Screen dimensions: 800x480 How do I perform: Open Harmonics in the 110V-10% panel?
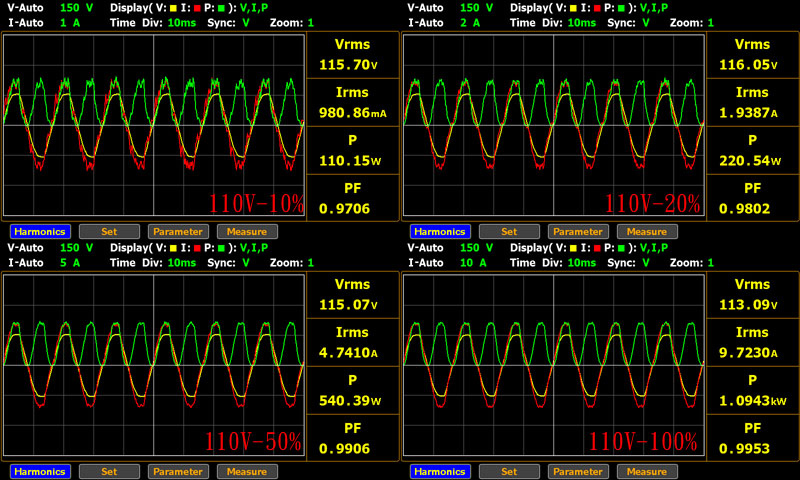click(x=40, y=232)
